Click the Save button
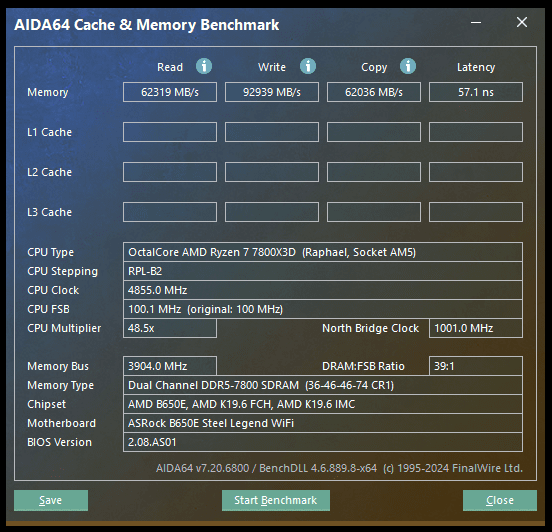The height and width of the screenshot is (532, 552). (51, 500)
